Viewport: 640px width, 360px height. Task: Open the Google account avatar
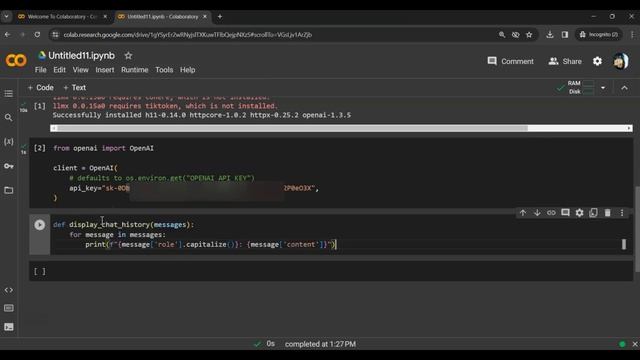pyautogui.click(x=621, y=61)
